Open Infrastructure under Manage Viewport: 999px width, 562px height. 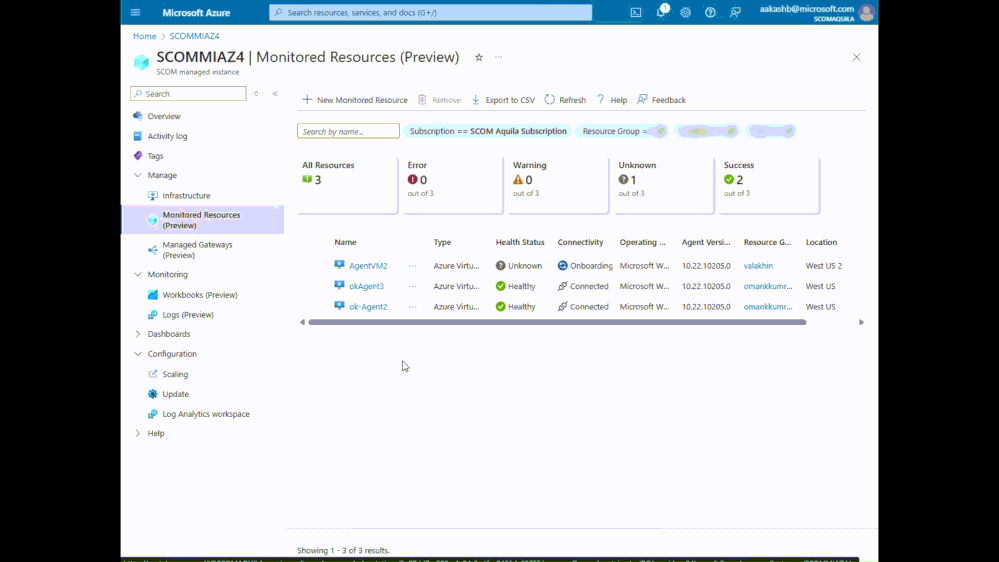click(x=186, y=196)
